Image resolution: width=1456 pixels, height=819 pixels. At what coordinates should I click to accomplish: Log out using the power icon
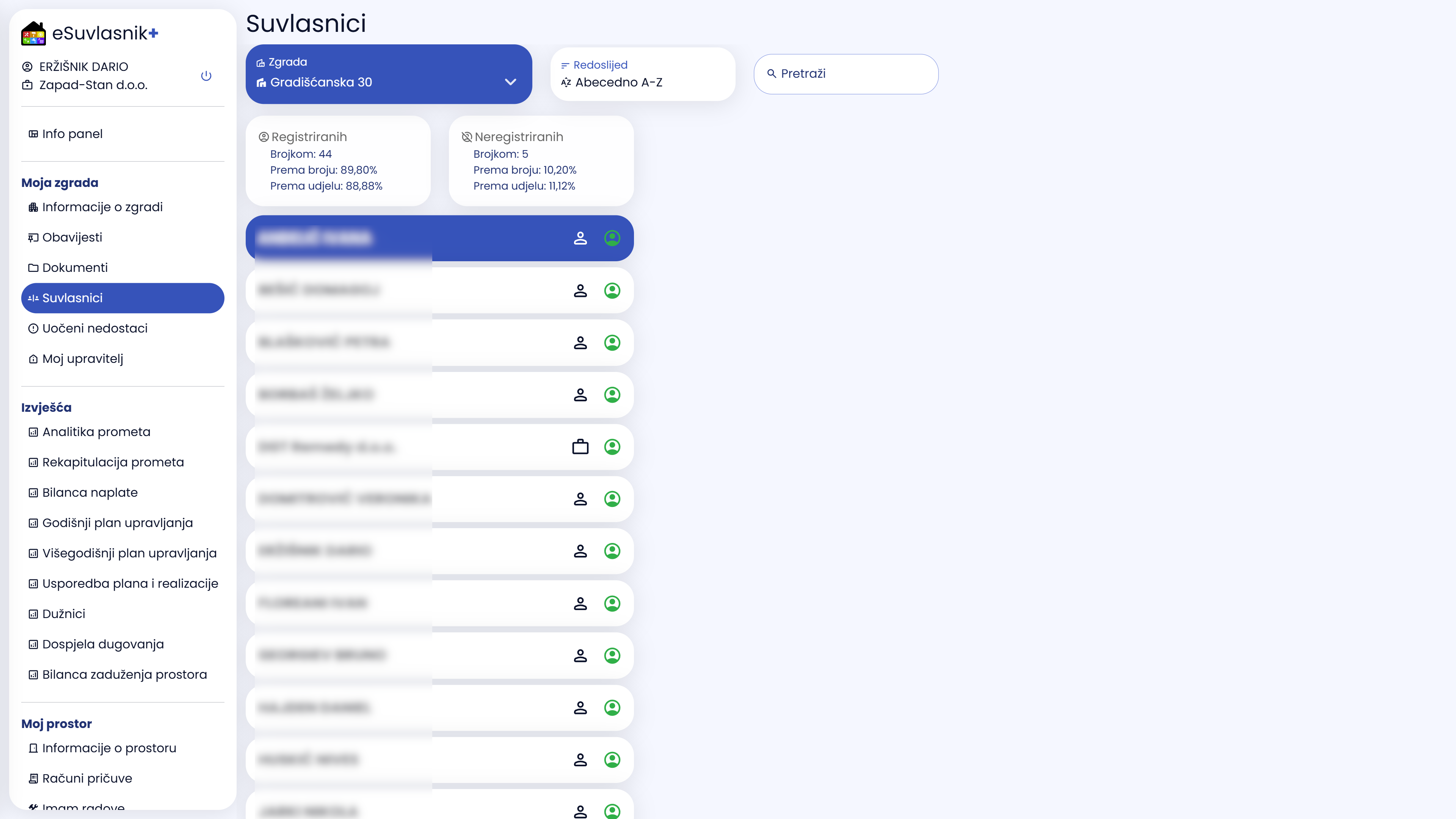click(206, 76)
